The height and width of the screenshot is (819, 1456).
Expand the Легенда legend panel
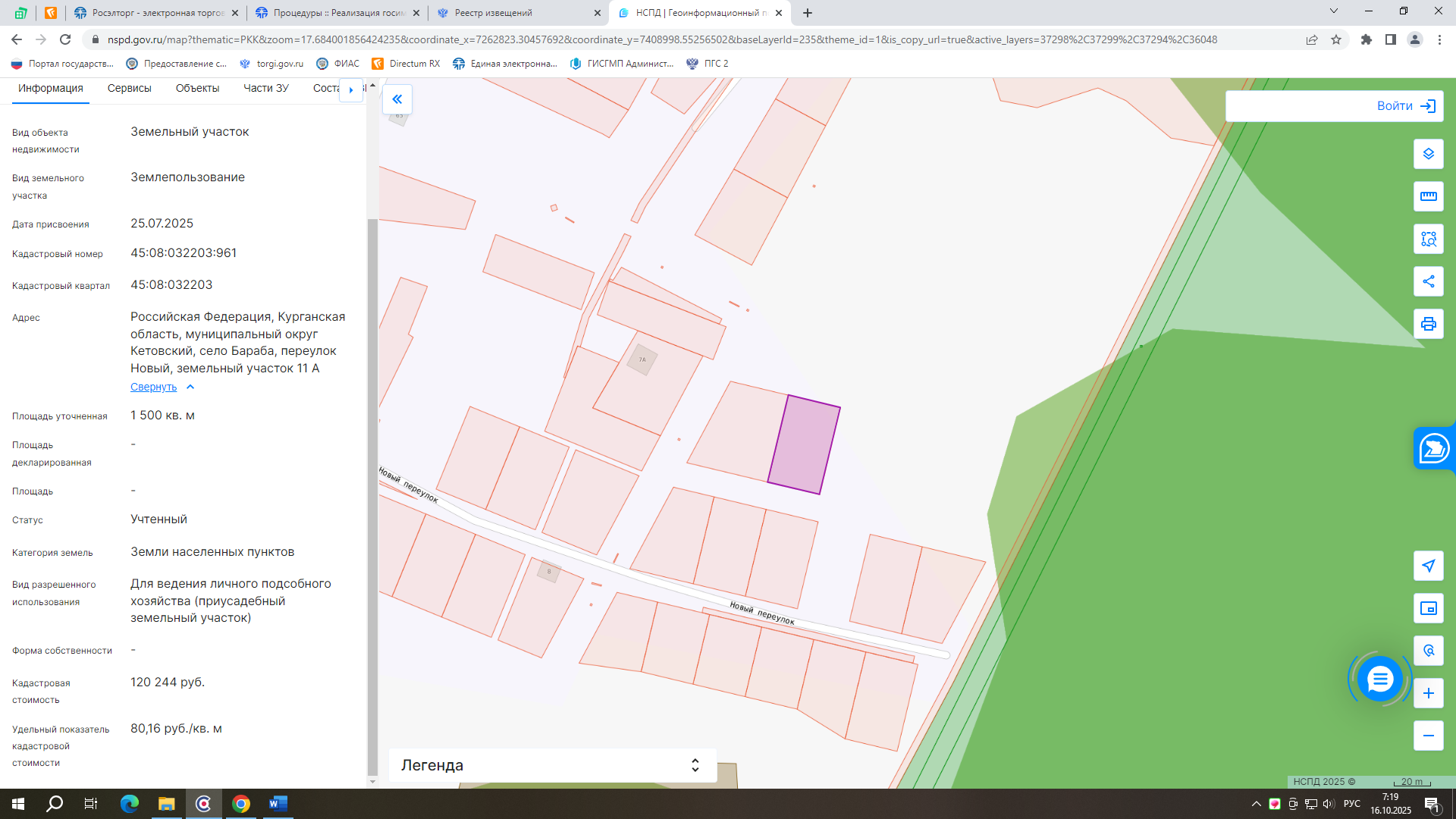pos(553,765)
